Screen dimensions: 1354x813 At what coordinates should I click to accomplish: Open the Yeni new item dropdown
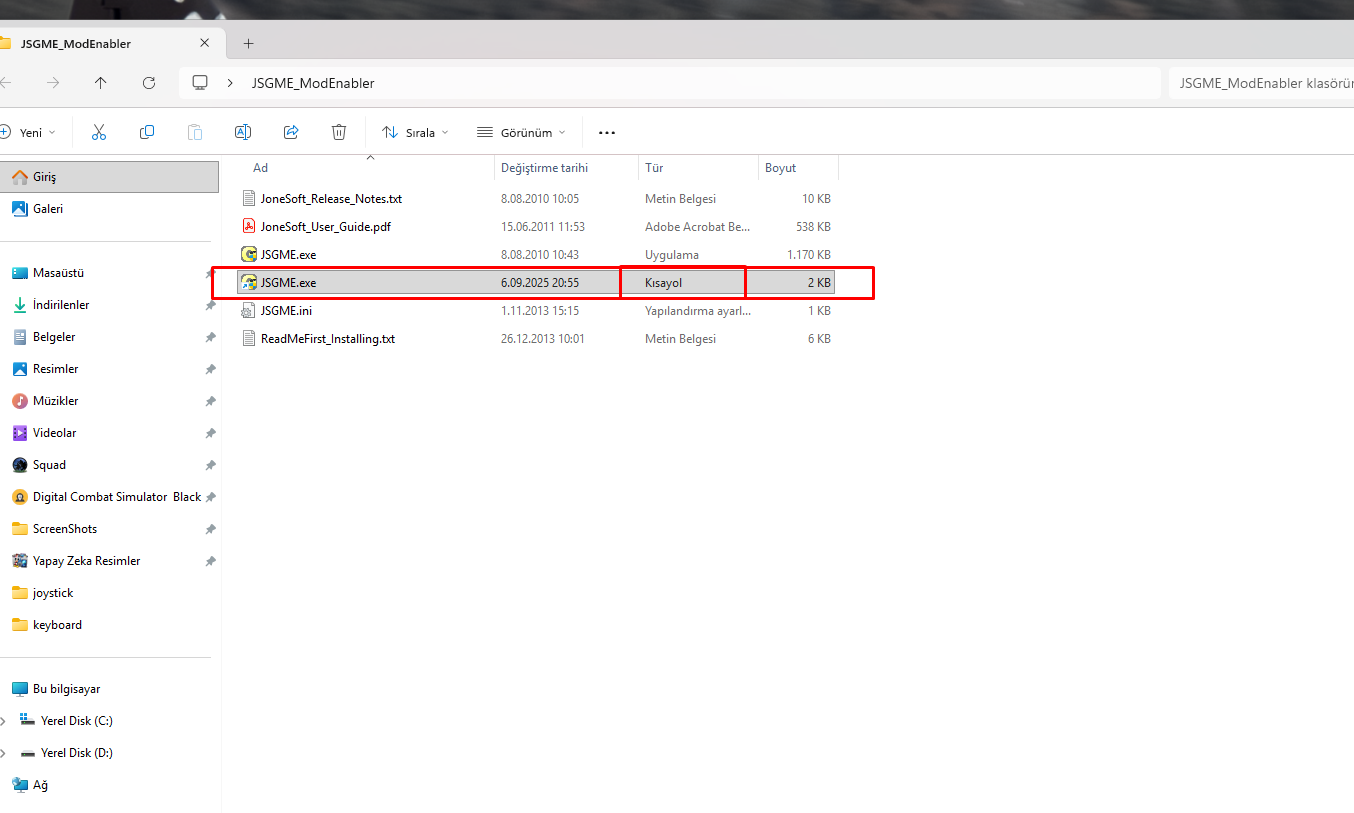[28, 132]
